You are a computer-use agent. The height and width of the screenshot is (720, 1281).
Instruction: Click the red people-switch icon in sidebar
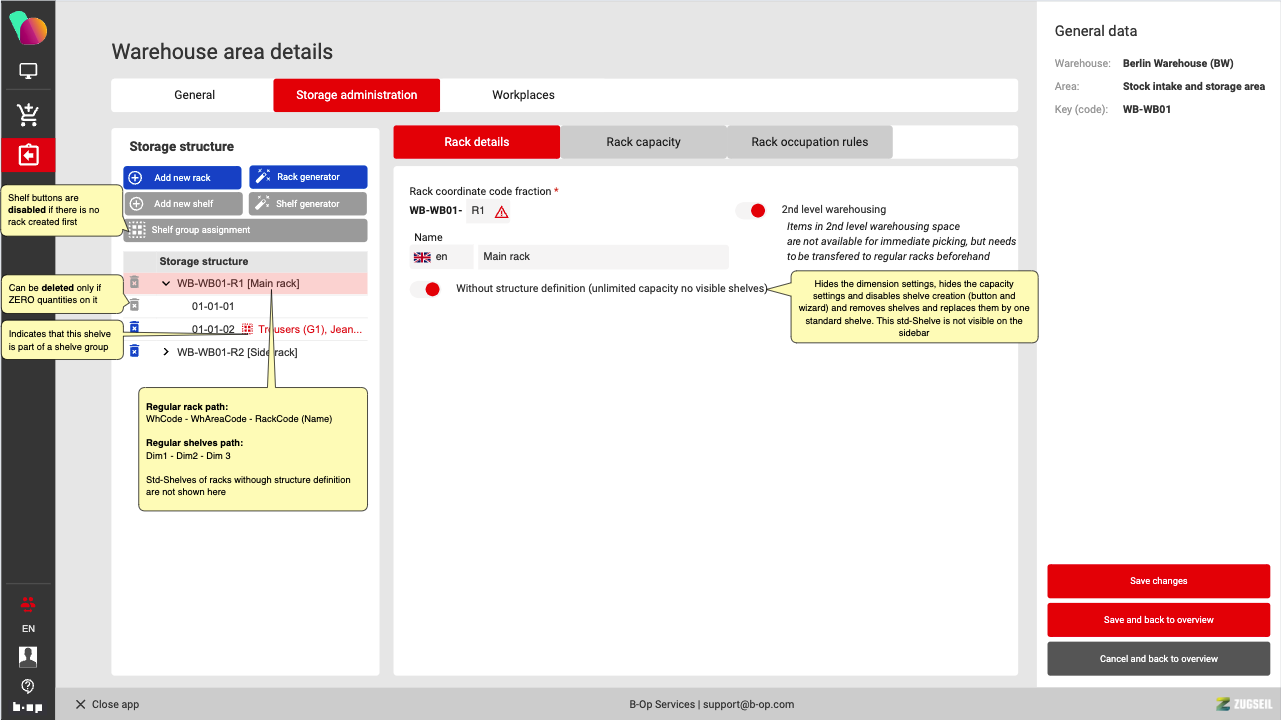[x=28, y=603]
